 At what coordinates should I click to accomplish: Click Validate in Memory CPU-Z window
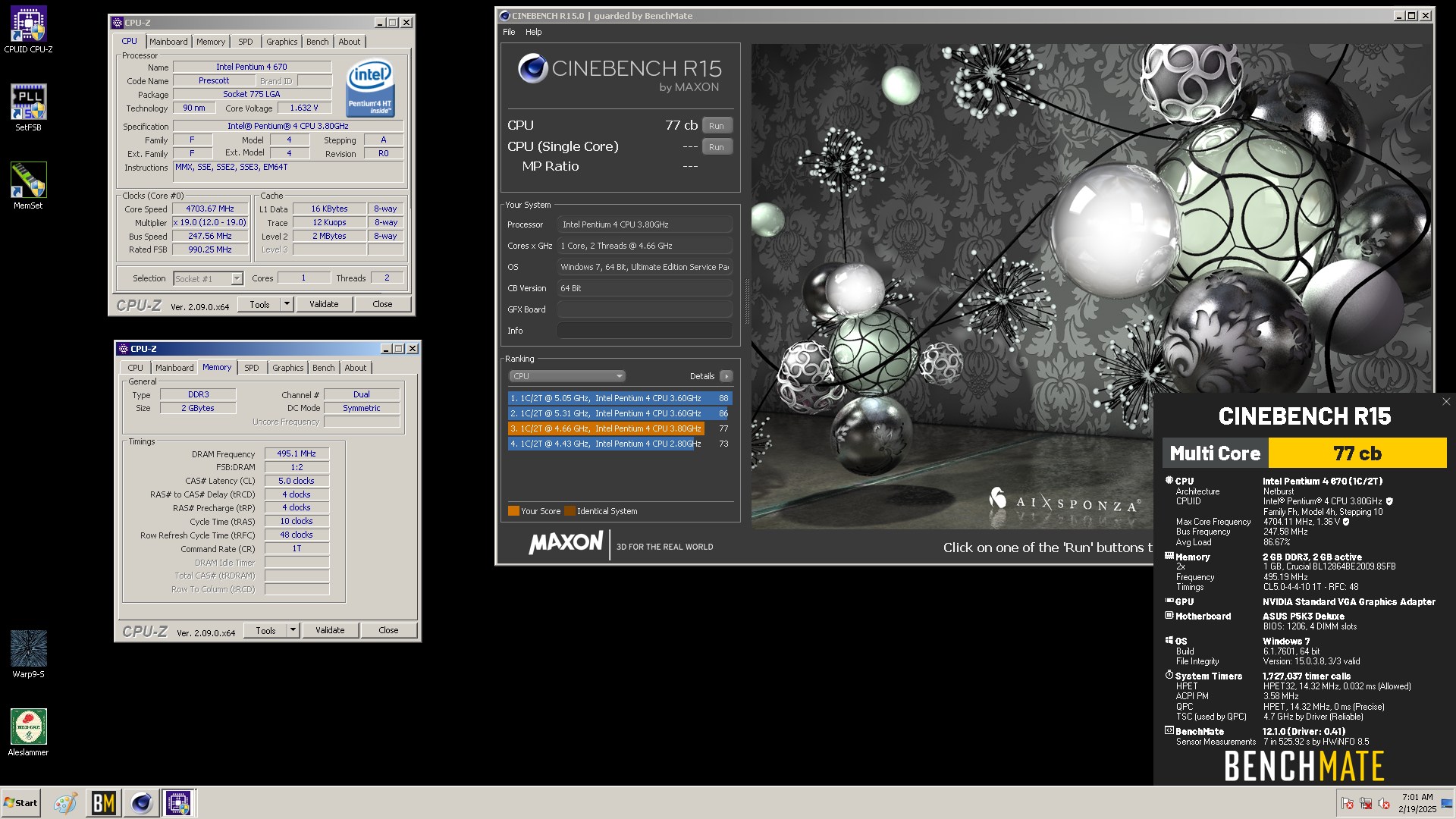[x=330, y=630]
